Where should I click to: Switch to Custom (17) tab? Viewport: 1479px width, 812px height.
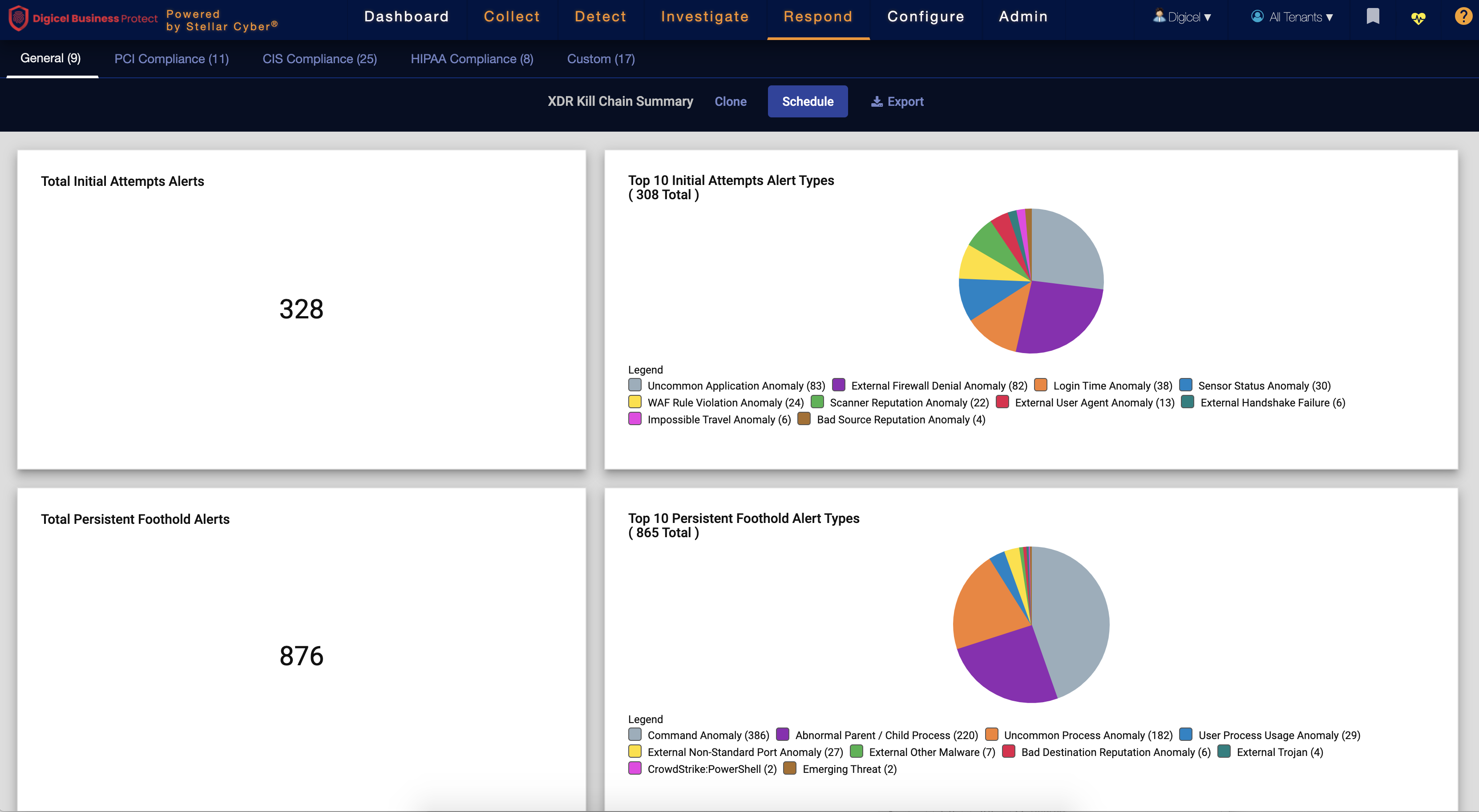pos(601,59)
